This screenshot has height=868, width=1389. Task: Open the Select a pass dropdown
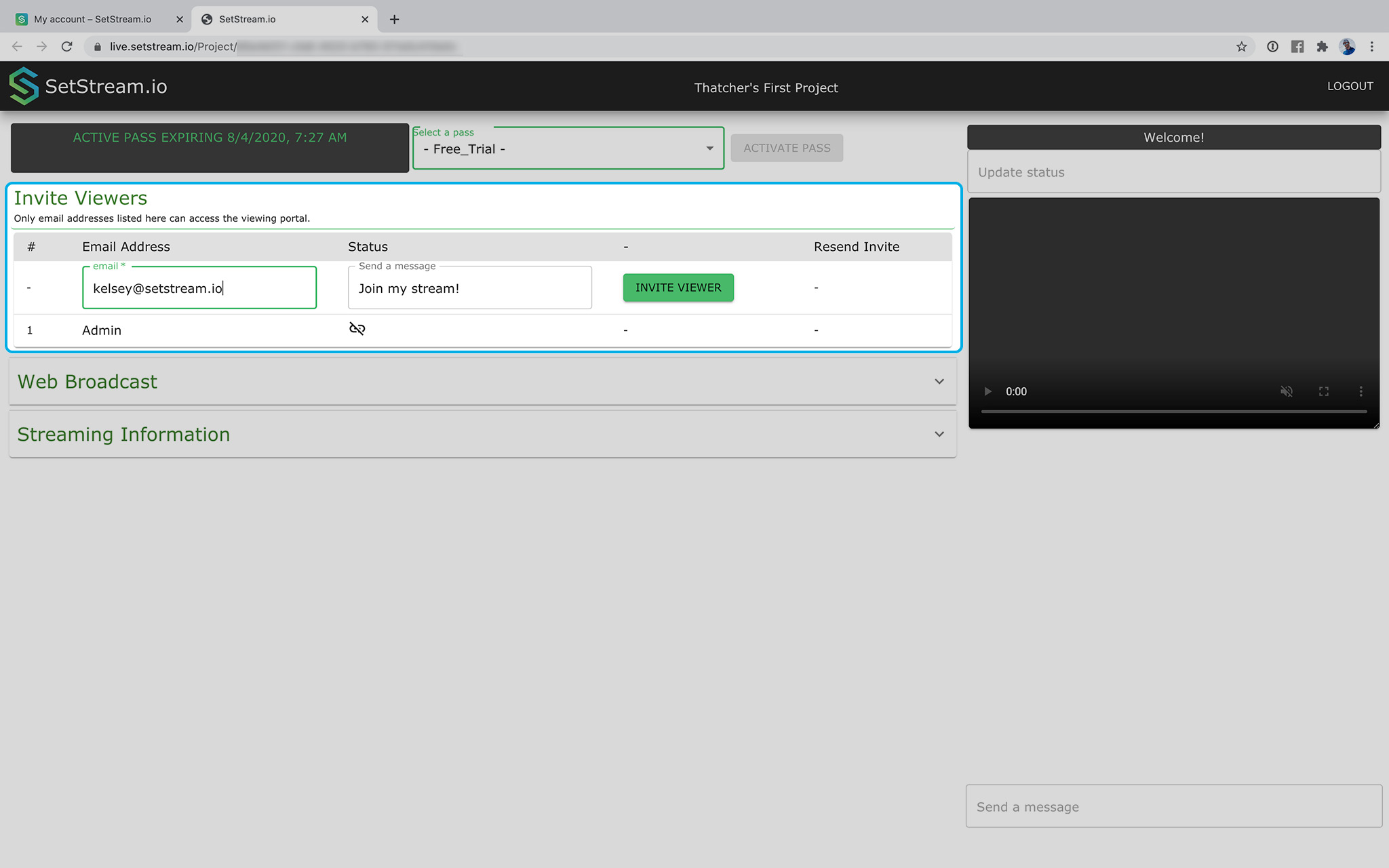[x=568, y=149]
